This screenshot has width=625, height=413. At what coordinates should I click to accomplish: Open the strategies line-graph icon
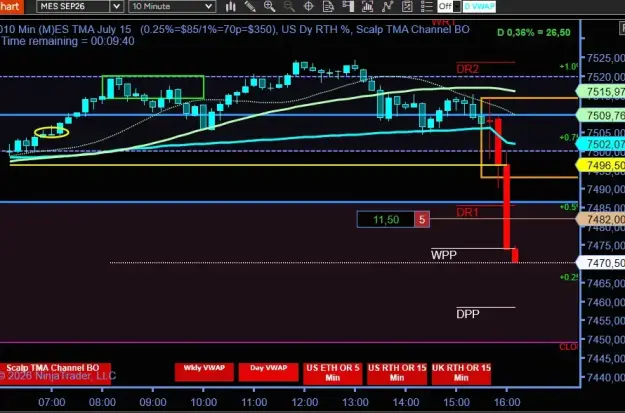(x=387, y=6)
